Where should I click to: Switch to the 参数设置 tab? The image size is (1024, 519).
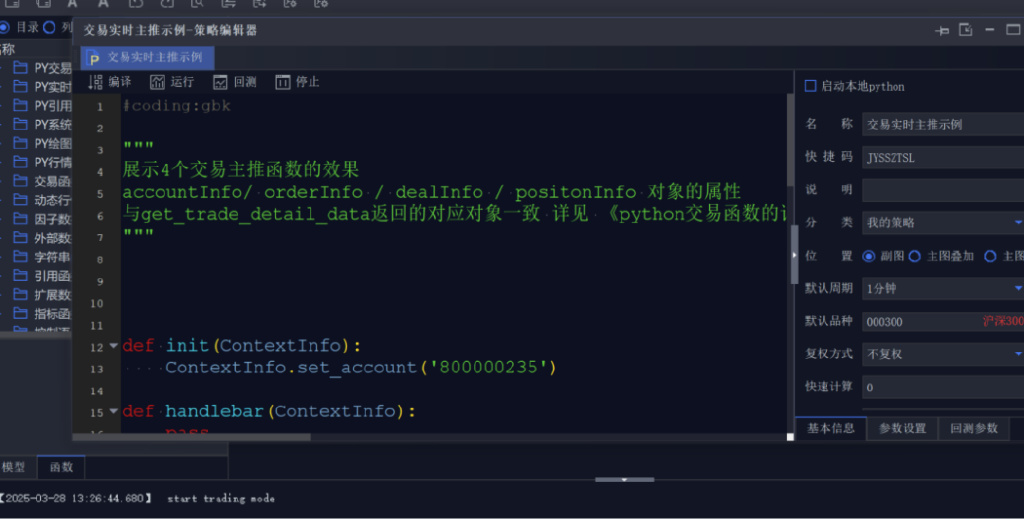coord(902,429)
